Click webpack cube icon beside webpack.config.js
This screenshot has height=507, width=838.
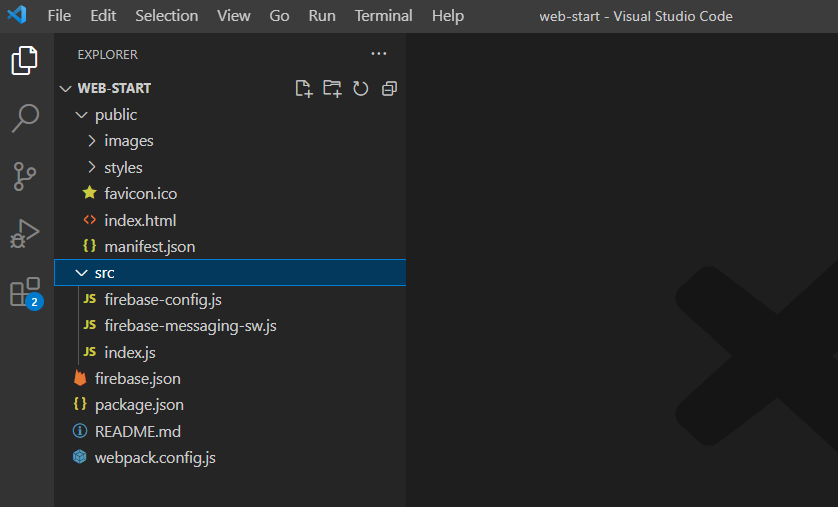(x=80, y=457)
